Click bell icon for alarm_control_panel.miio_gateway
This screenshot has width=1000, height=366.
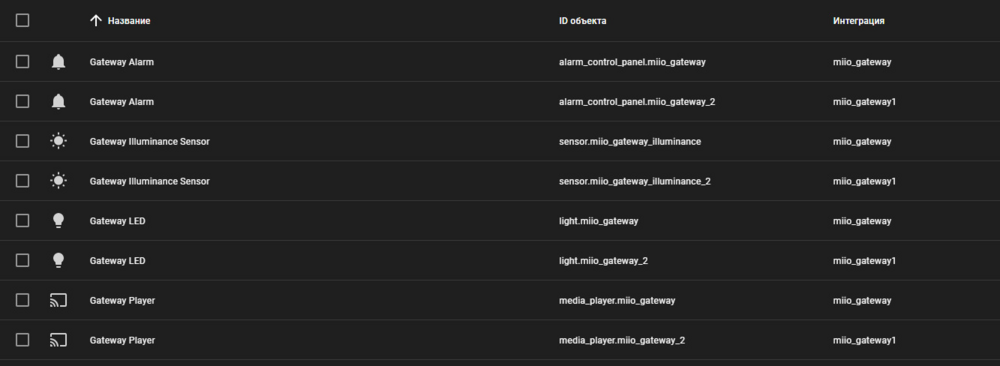click(x=58, y=62)
